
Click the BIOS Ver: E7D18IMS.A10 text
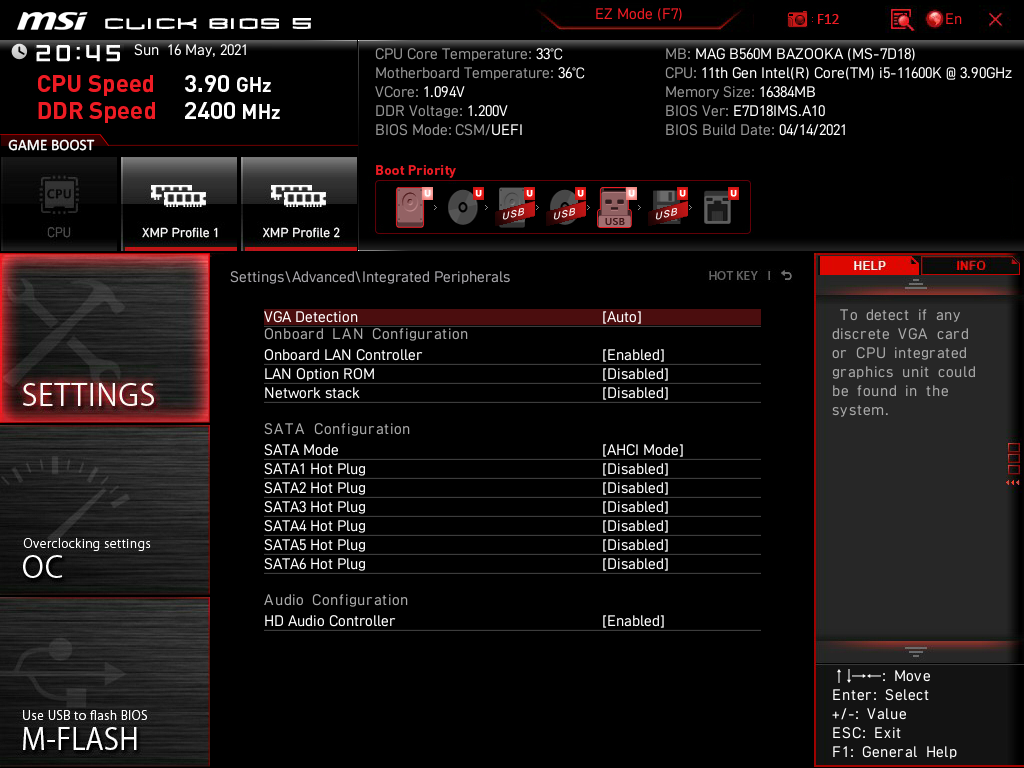click(745, 111)
